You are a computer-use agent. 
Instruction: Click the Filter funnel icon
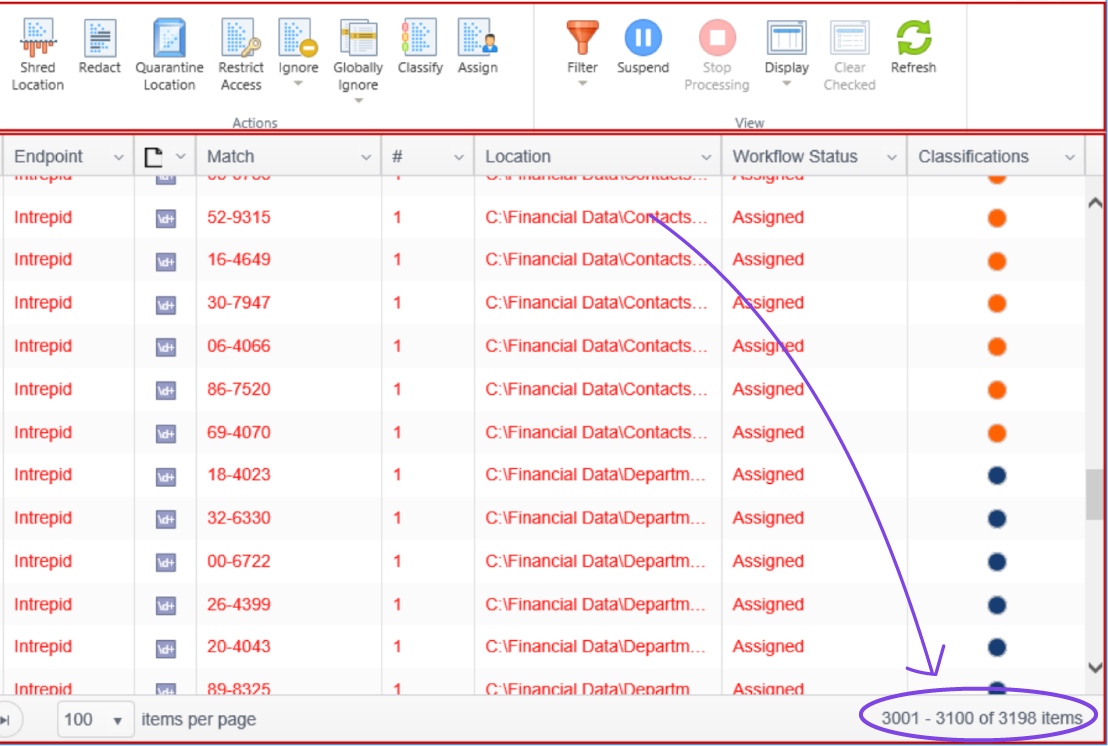click(582, 37)
